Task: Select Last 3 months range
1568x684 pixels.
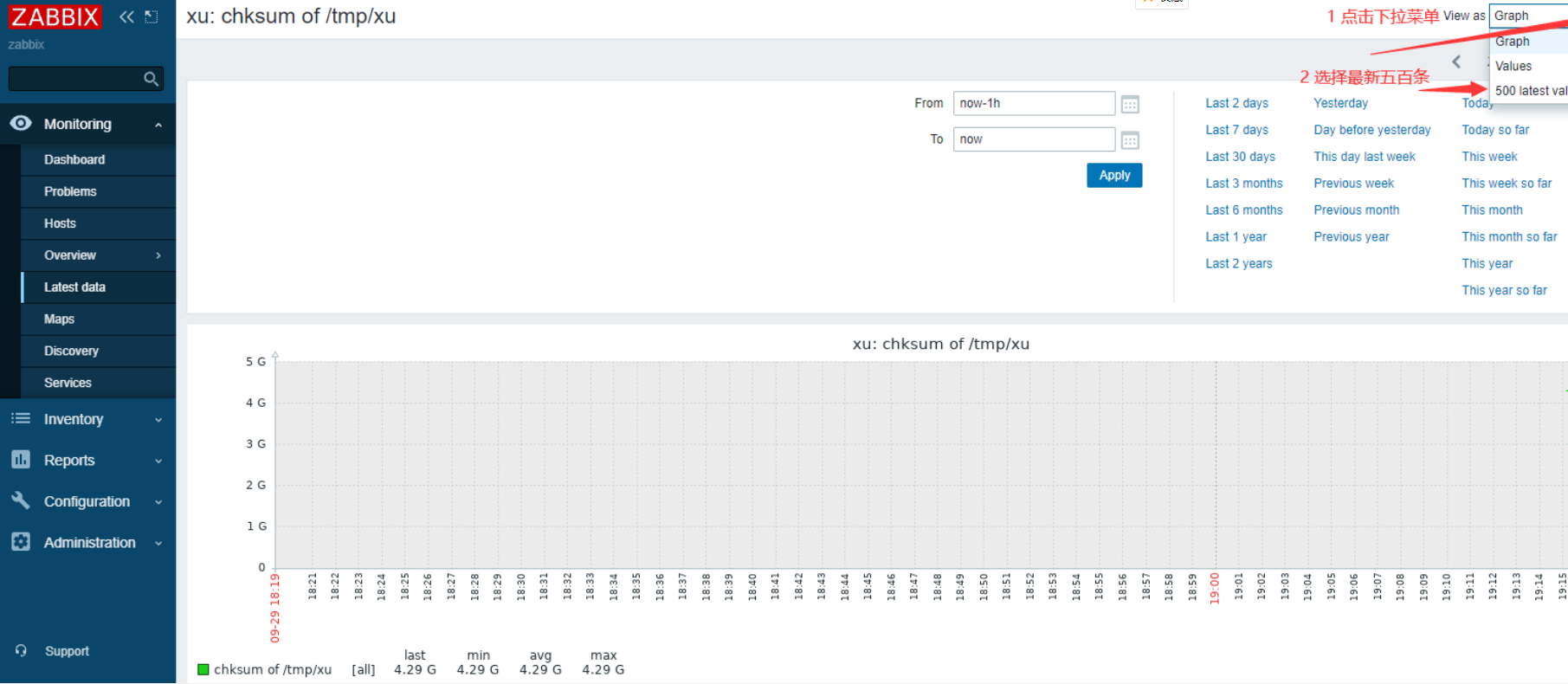Action: pyautogui.click(x=1244, y=184)
